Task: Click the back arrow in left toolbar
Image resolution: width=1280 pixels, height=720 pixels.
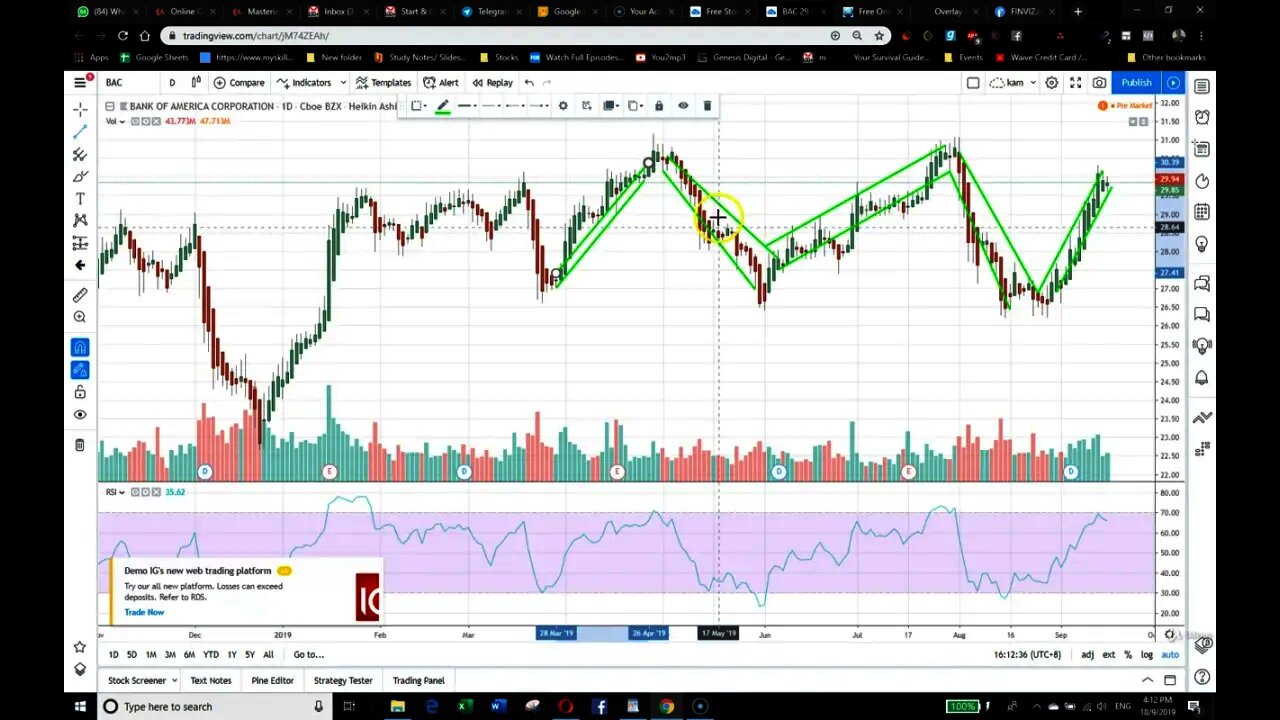Action: [80, 265]
